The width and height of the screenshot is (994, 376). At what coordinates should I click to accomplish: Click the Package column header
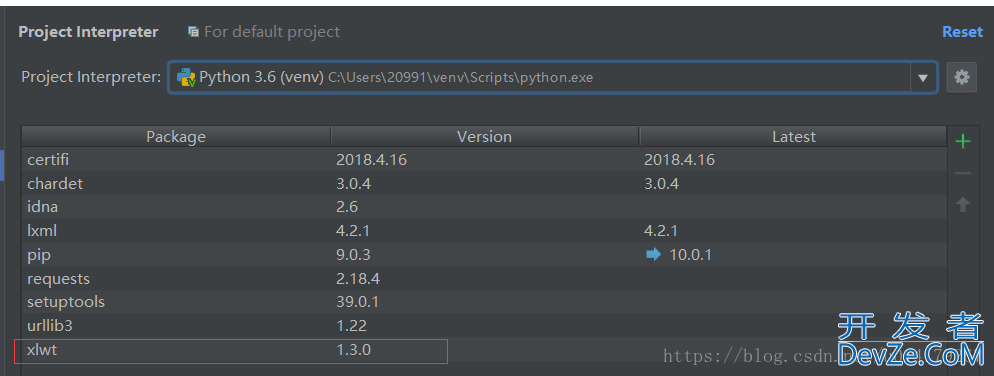(x=176, y=136)
